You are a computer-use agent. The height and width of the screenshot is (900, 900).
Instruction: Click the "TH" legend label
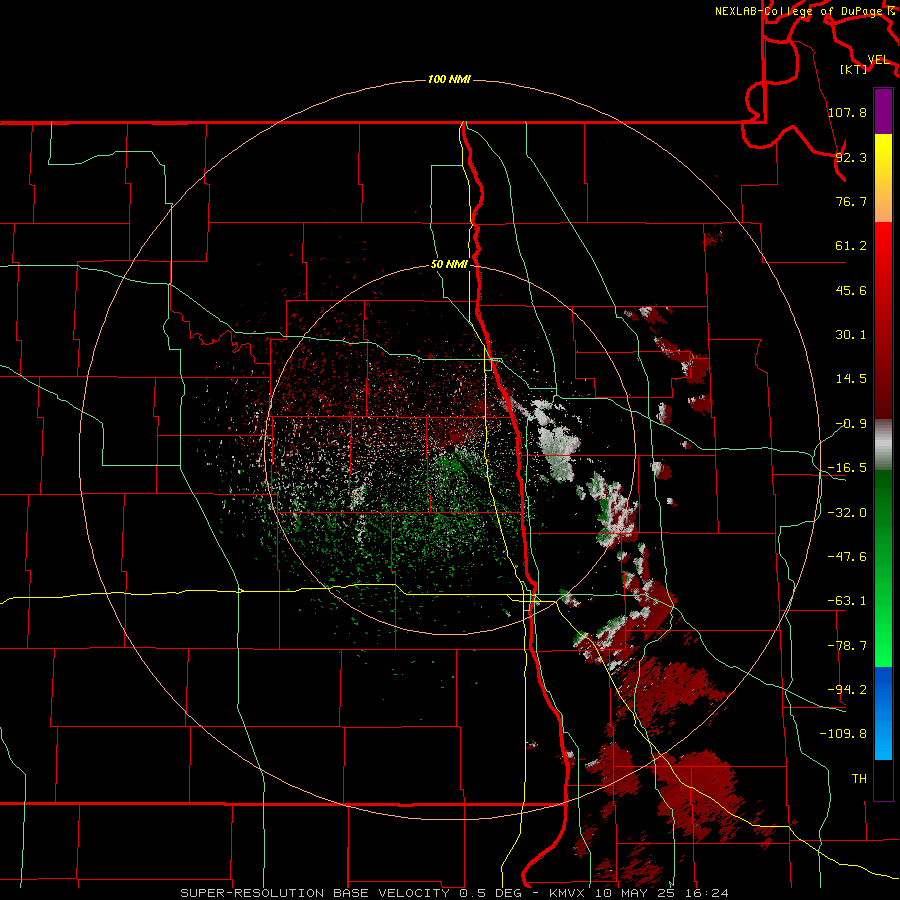[x=859, y=778]
